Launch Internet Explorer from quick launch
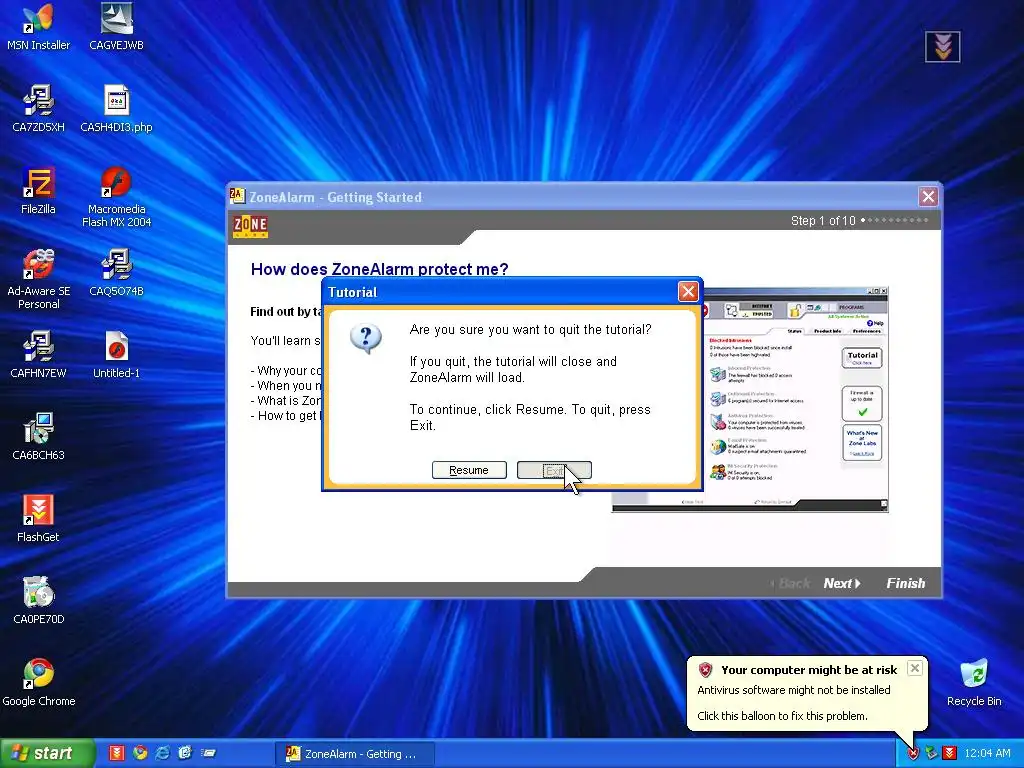This screenshot has width=1024, height=768. (163, 753)
